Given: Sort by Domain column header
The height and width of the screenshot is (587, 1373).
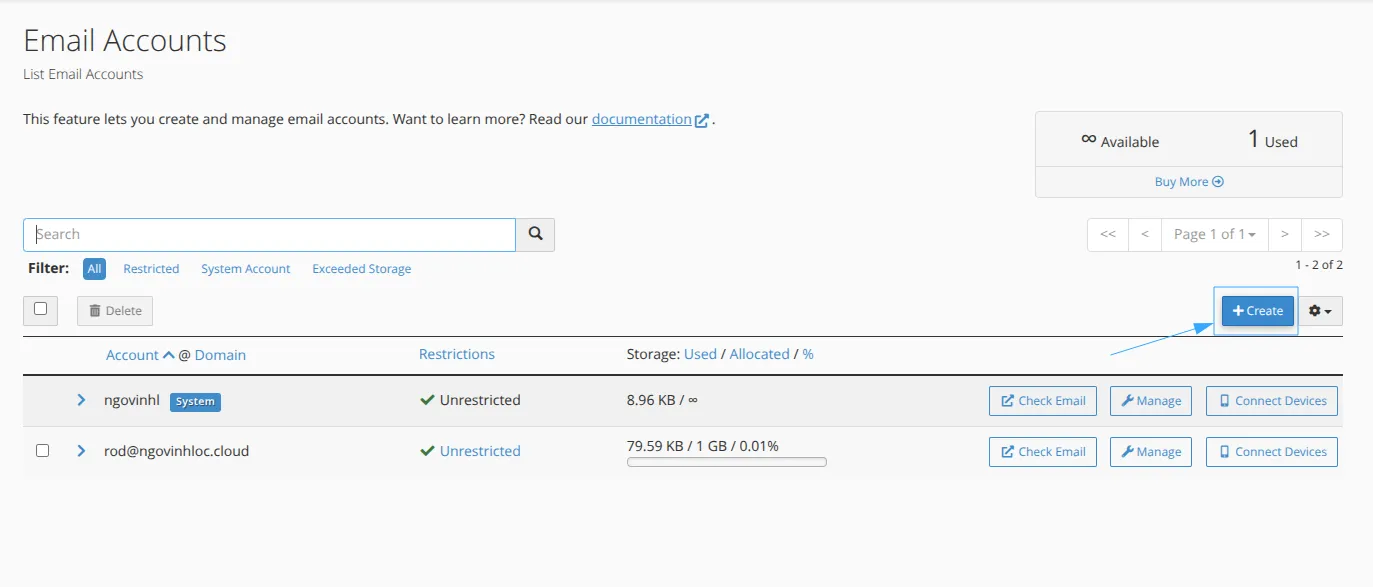Looking at the screenshot, I should (220, 355).
